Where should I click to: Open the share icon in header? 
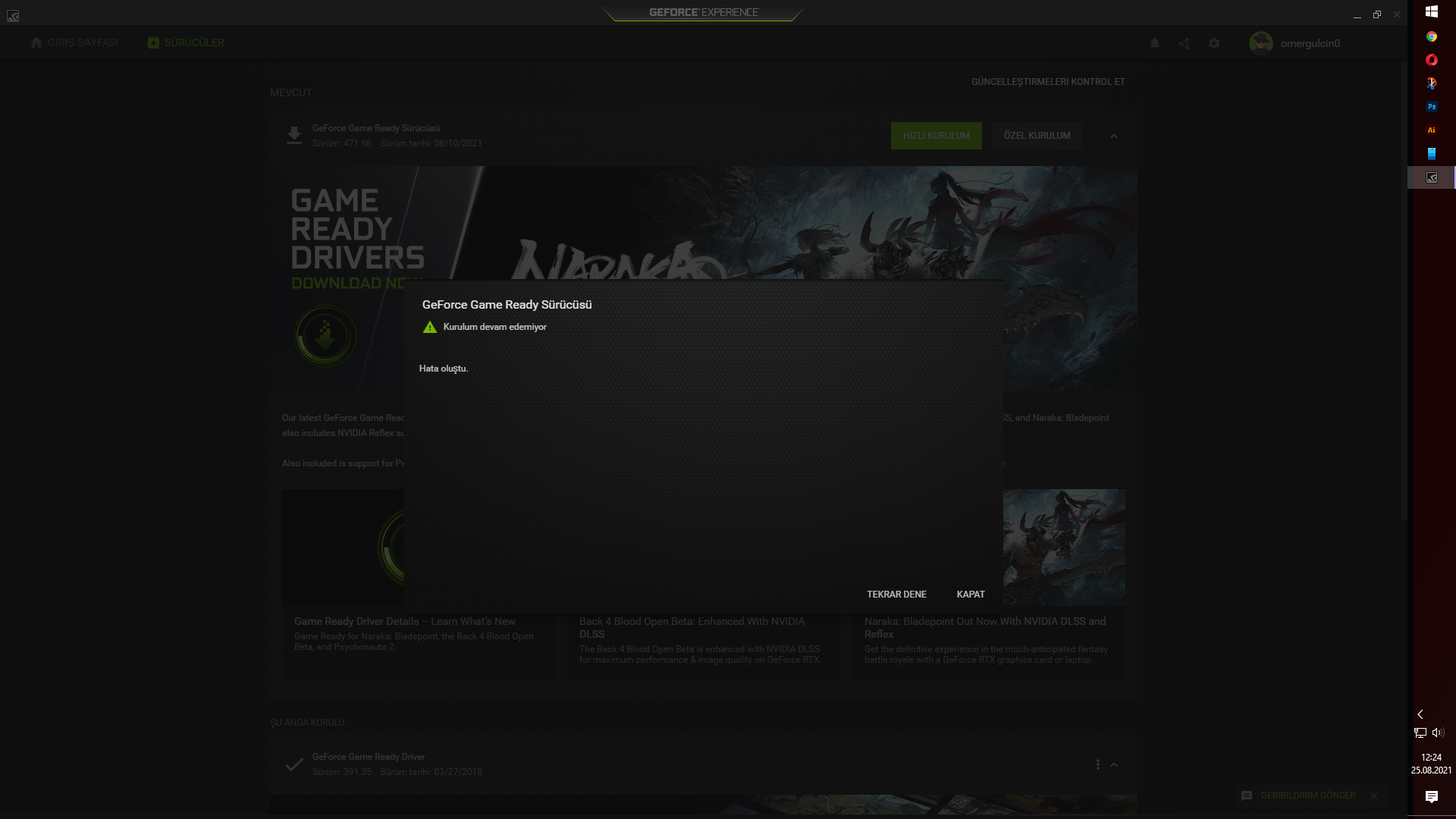[1184, 43]
